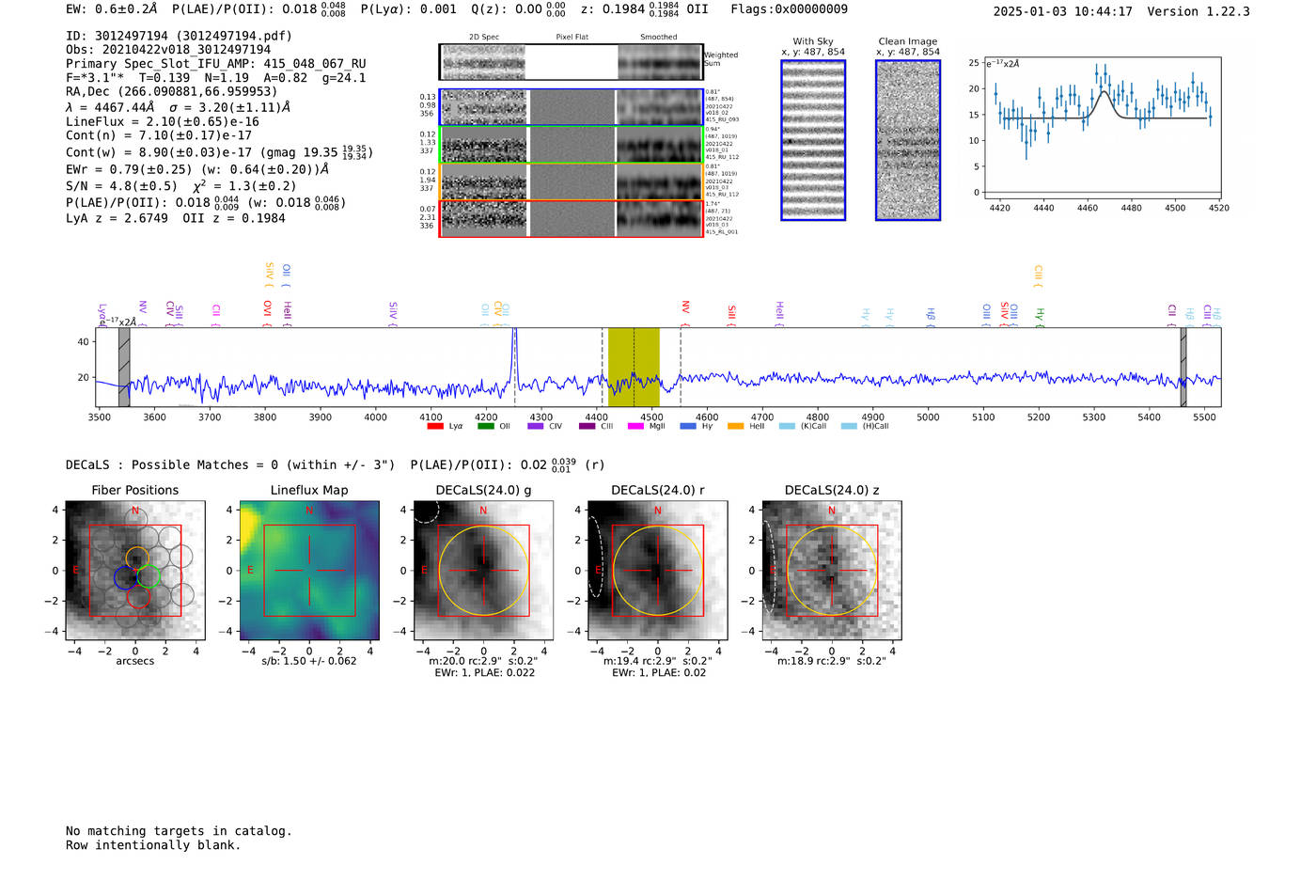This screenshot has width=1316, height=896.
Task: Click the (H)CaII legend swatch
Action: 849,426
